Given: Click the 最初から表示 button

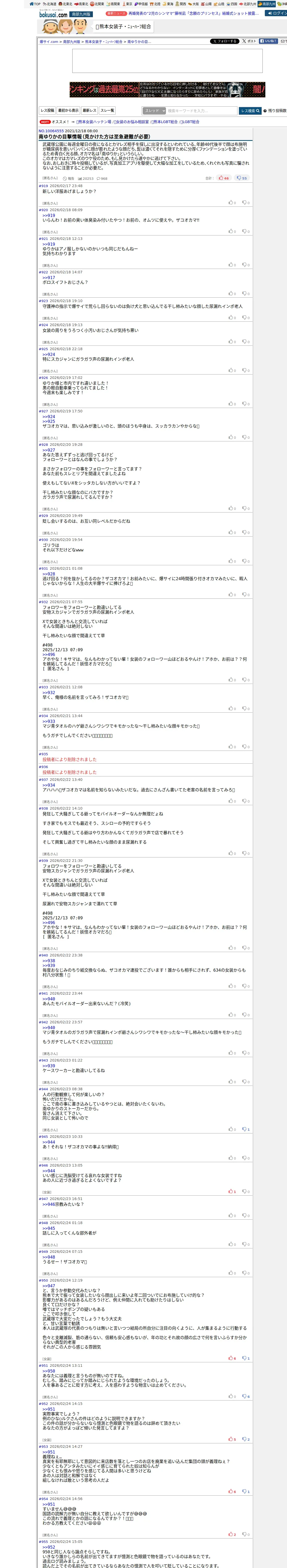Looking at the screenshot, I should click(68, 111).
